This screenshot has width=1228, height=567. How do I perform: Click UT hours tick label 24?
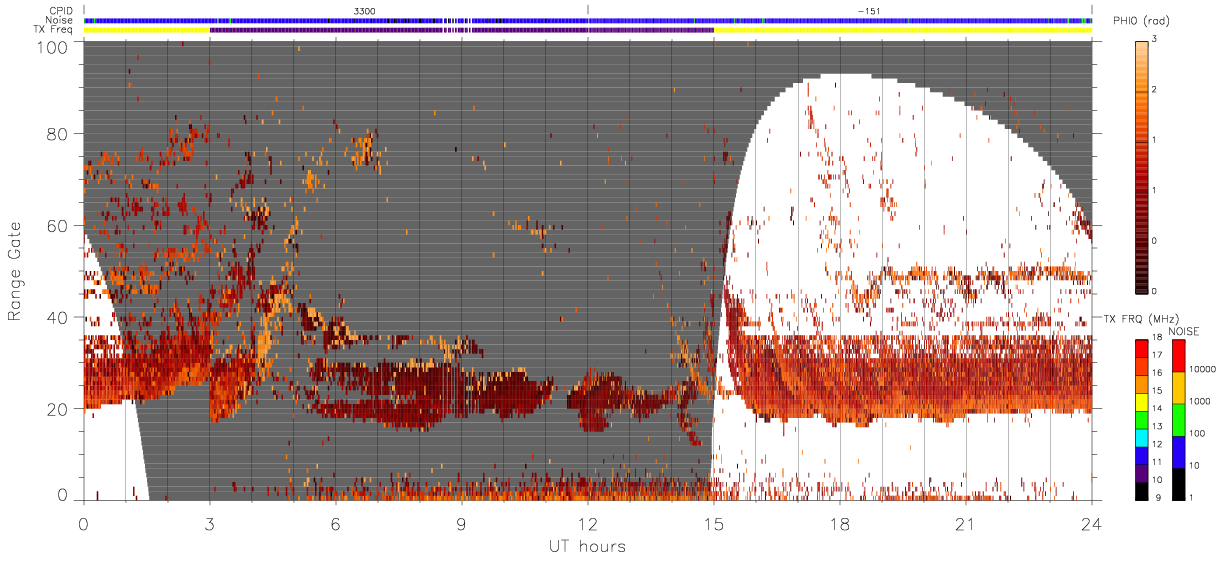pyautogui.click(x=1091, y=523)
